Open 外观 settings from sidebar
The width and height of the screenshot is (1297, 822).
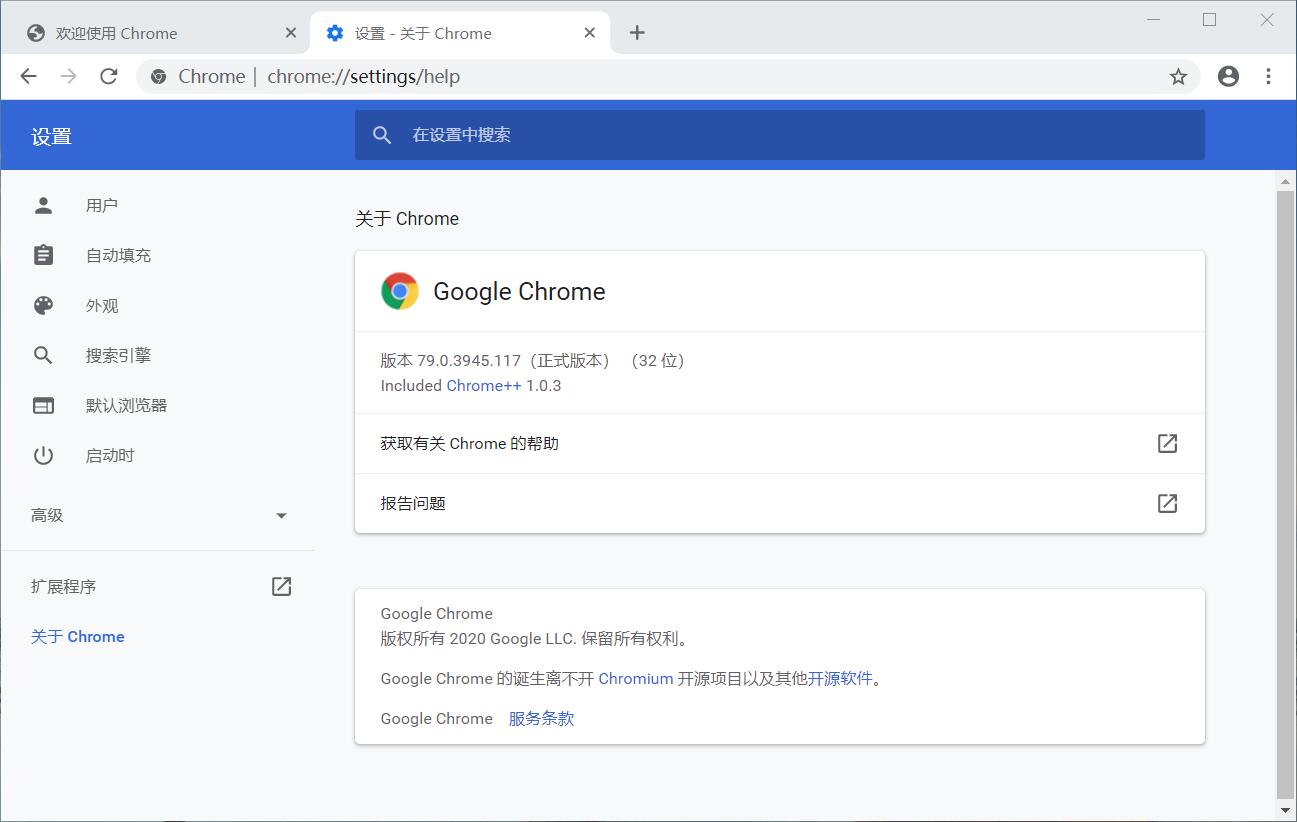point(102,306)
